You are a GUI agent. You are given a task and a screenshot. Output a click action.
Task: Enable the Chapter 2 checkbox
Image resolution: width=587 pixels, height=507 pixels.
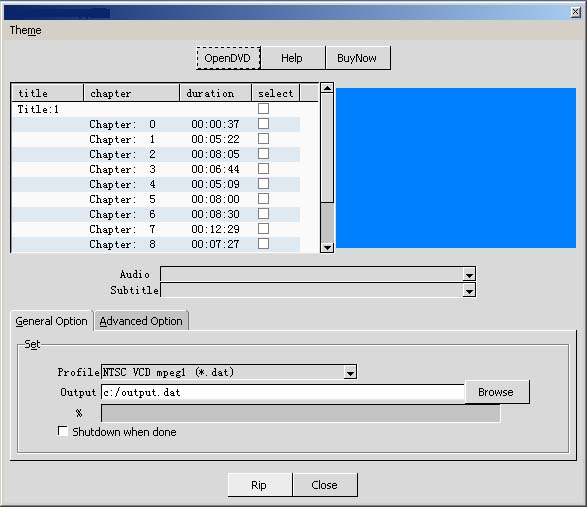tap(263, 154)
